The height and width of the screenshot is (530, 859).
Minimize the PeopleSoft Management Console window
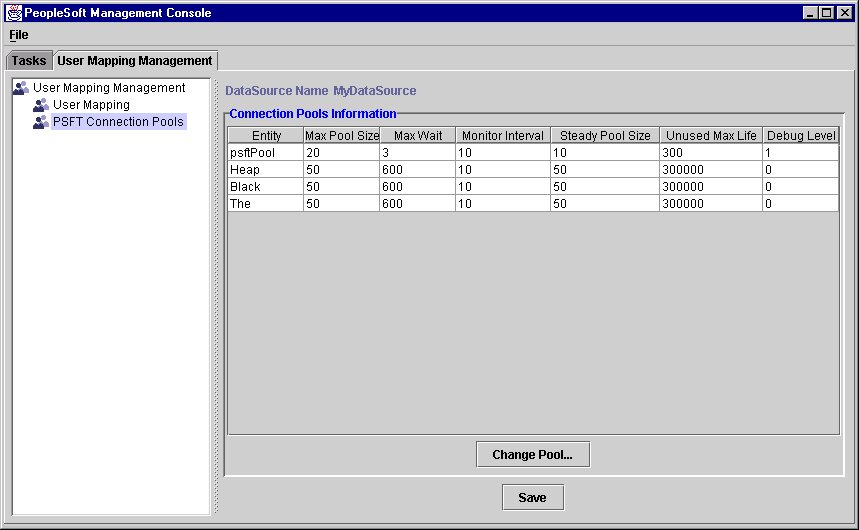click(x=810, y=13)
